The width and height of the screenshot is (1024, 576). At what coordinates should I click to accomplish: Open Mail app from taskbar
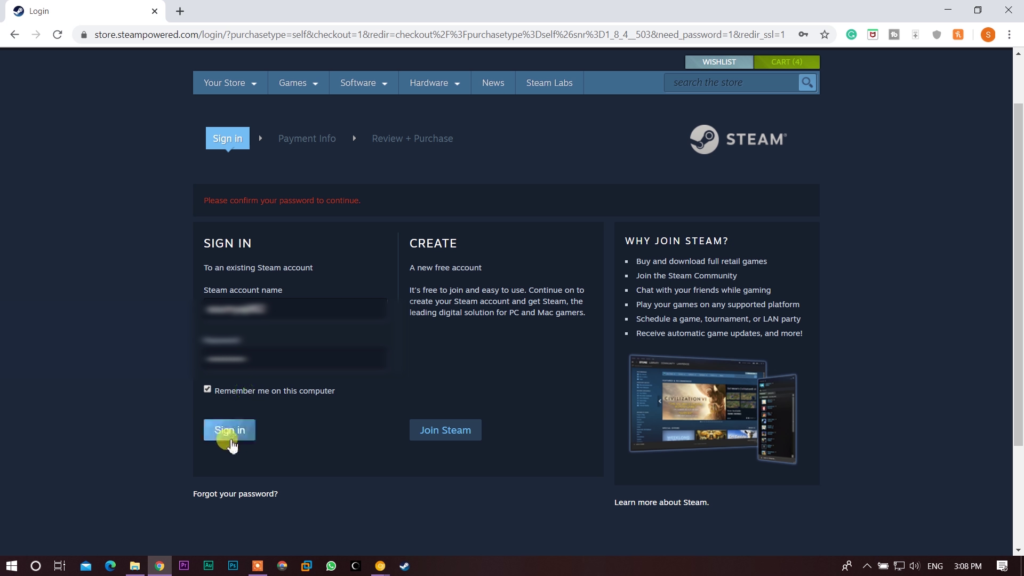pos(86,566)
